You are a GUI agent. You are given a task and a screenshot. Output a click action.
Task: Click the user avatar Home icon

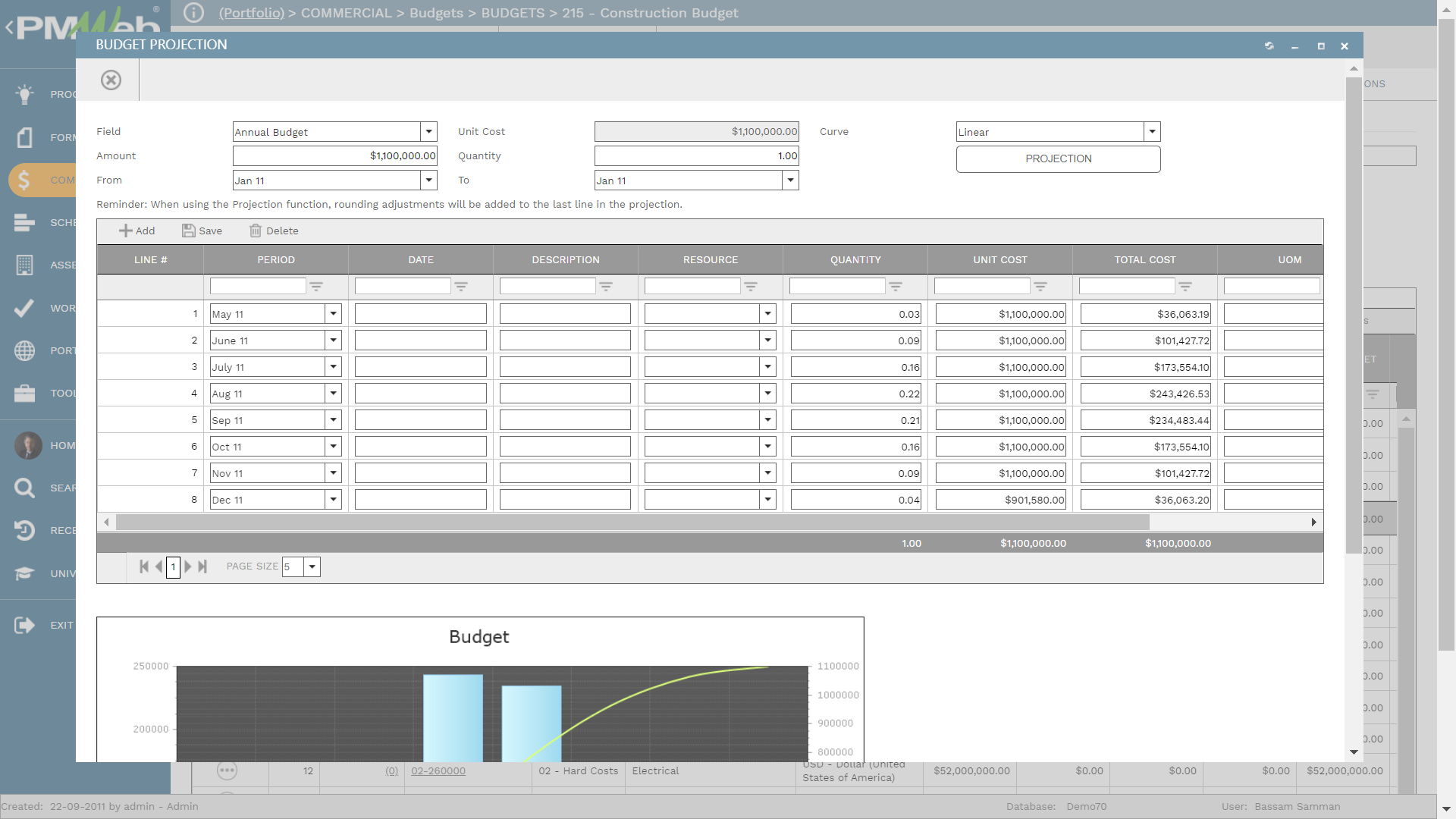[28, 445]
